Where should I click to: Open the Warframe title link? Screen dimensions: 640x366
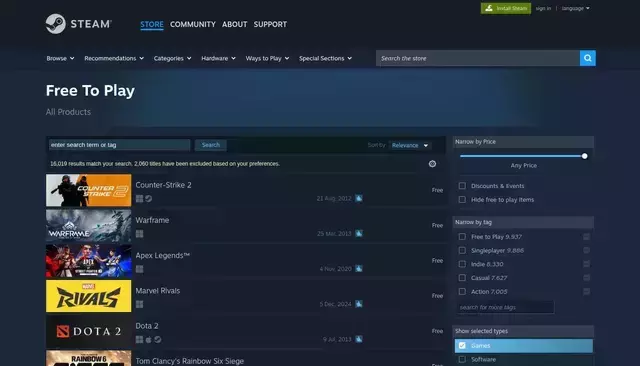pos(152,220)
